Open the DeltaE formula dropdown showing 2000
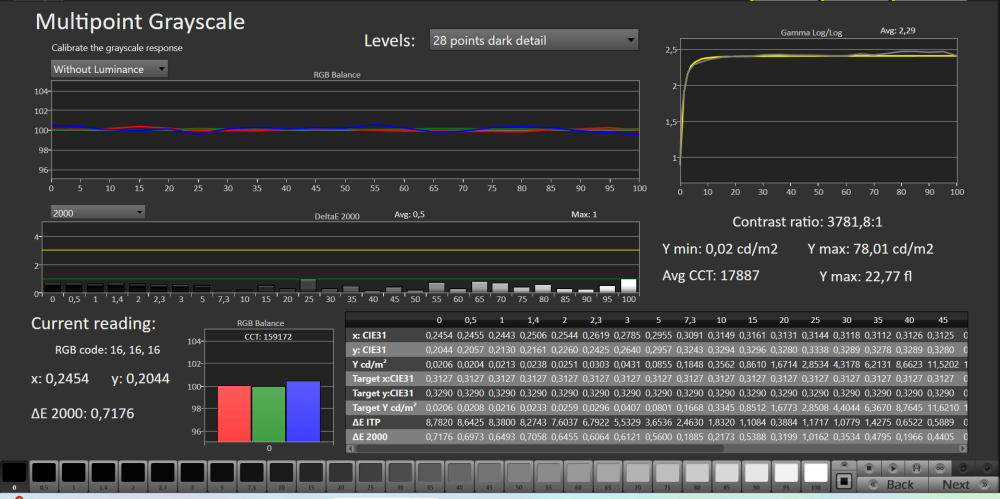 pos(98,212)
